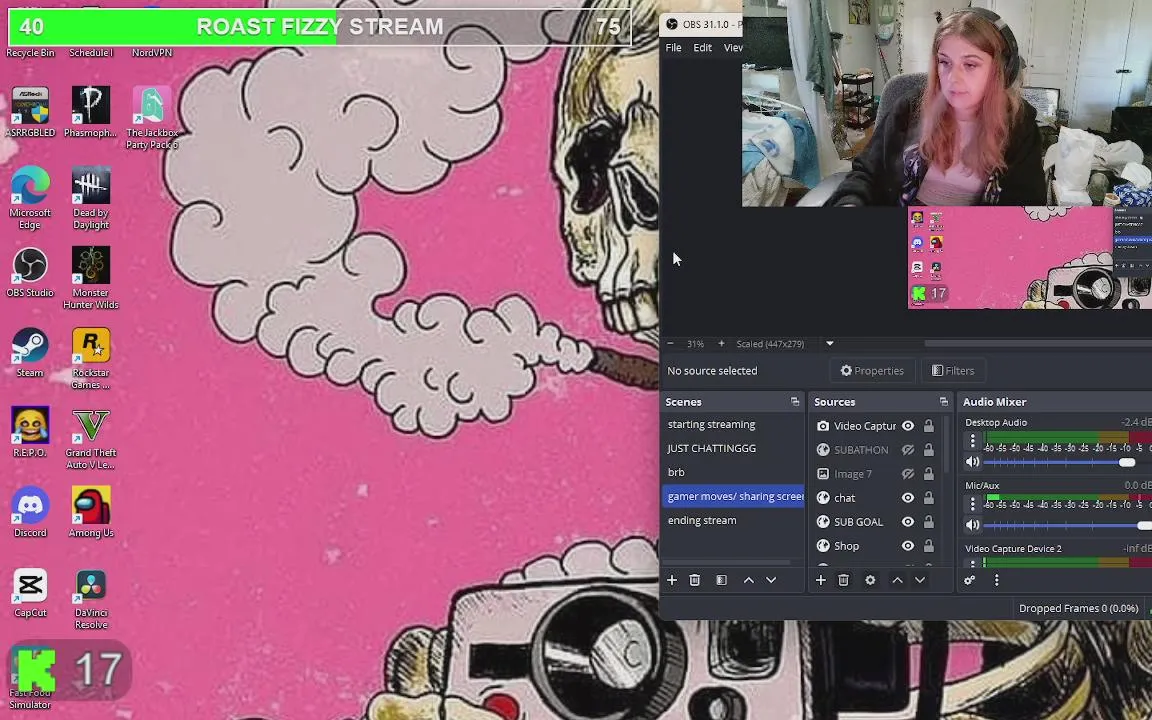Open the Recycle Bin desktop icon
Viewport: 1152px width, 720px height.
(30, 53)
